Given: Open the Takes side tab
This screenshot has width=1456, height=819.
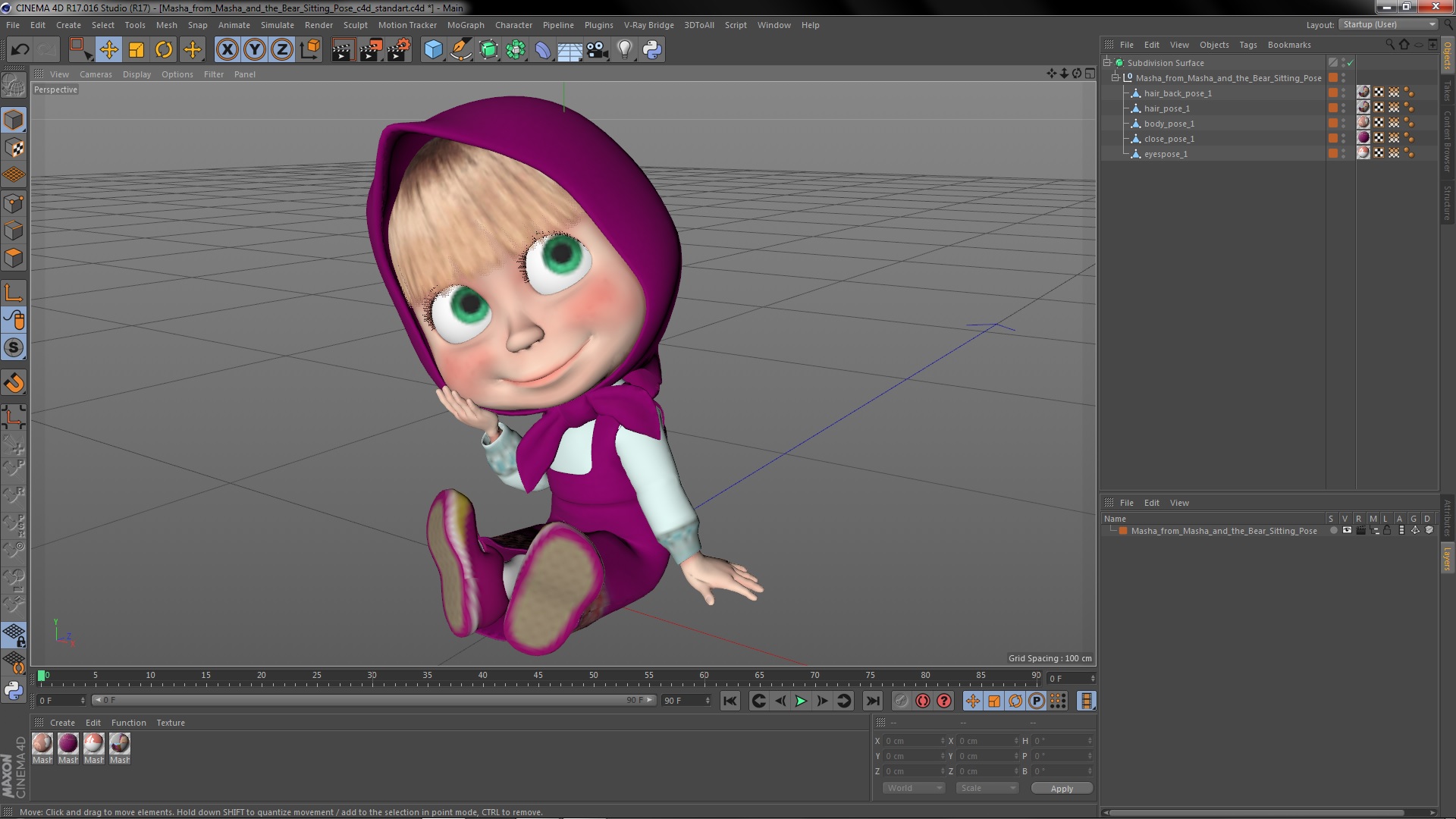Looking at the screenshot, I should [1447, 91].
